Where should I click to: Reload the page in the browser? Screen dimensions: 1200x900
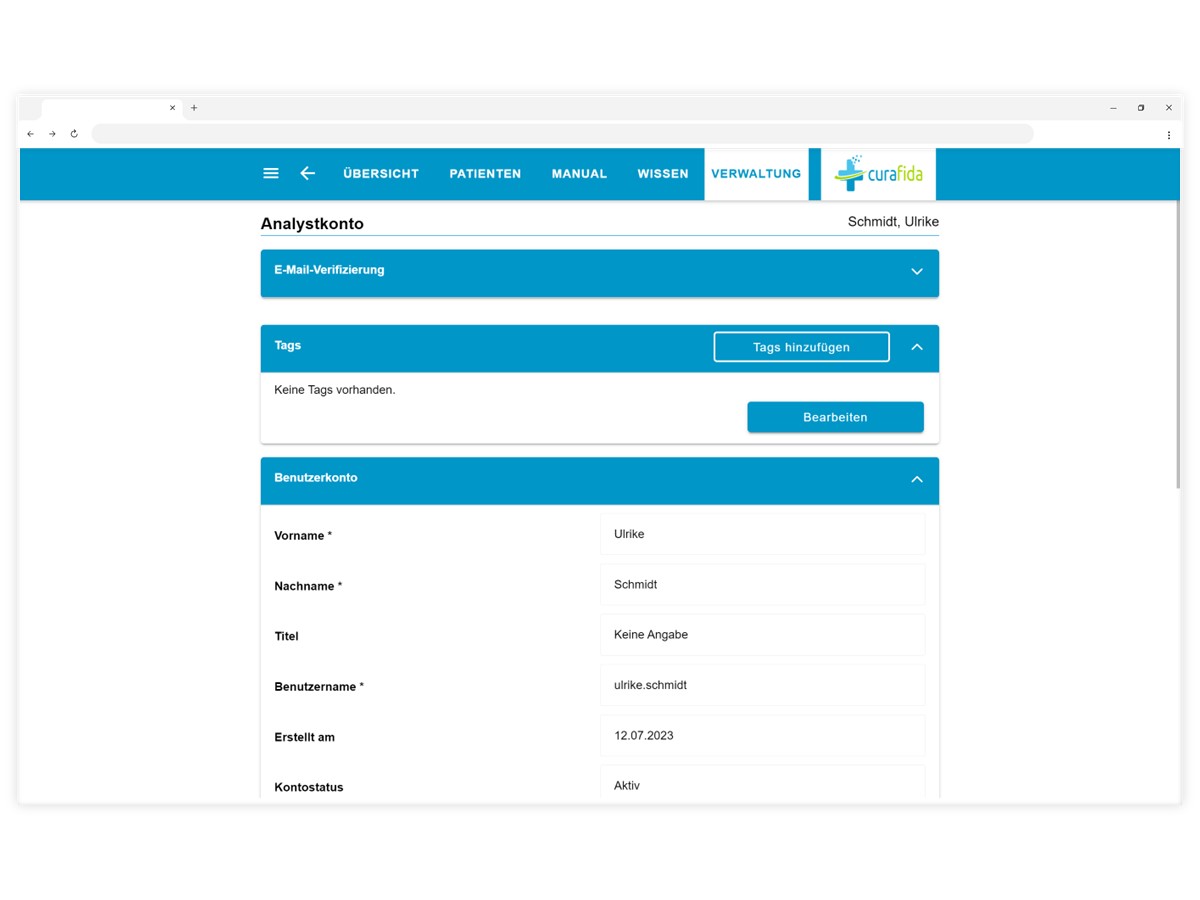coord(74,134)
